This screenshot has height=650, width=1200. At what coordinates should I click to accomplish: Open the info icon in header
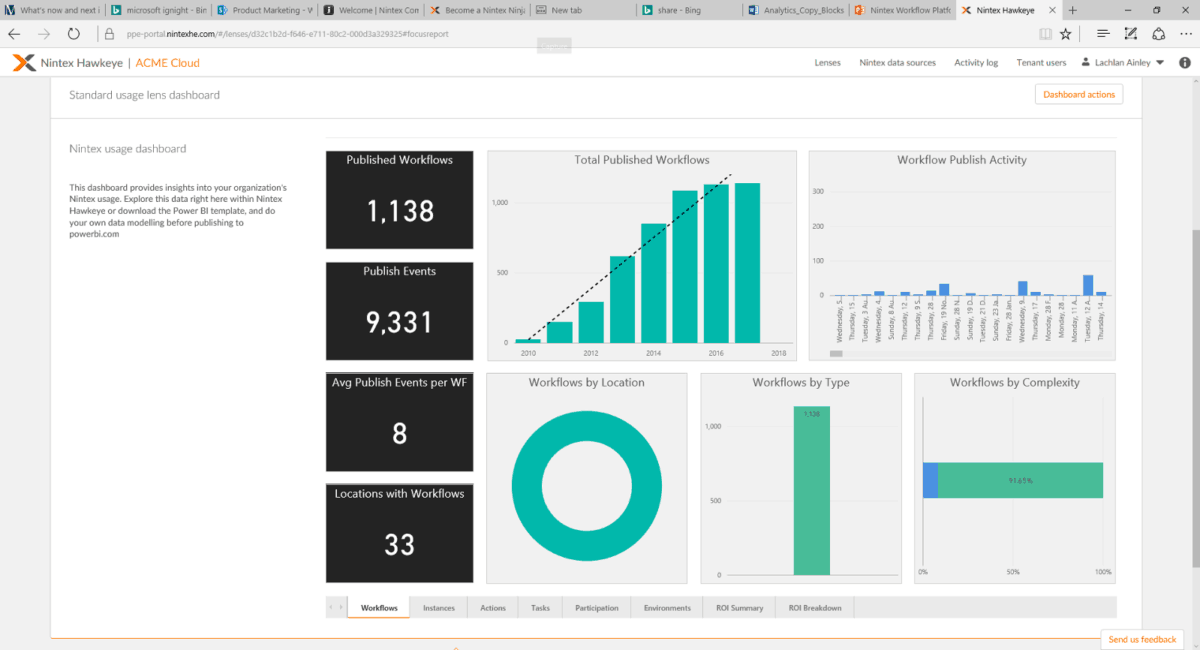click(x=1184, y=62)
